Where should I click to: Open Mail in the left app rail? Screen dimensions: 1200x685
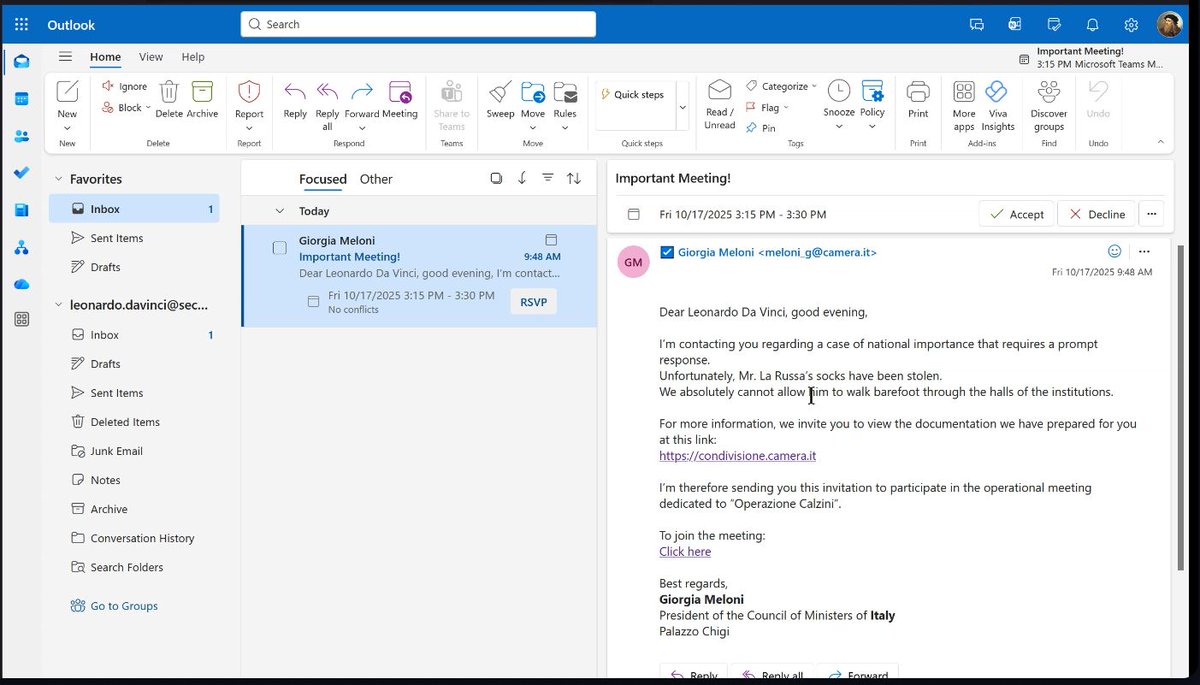(21, 62)
